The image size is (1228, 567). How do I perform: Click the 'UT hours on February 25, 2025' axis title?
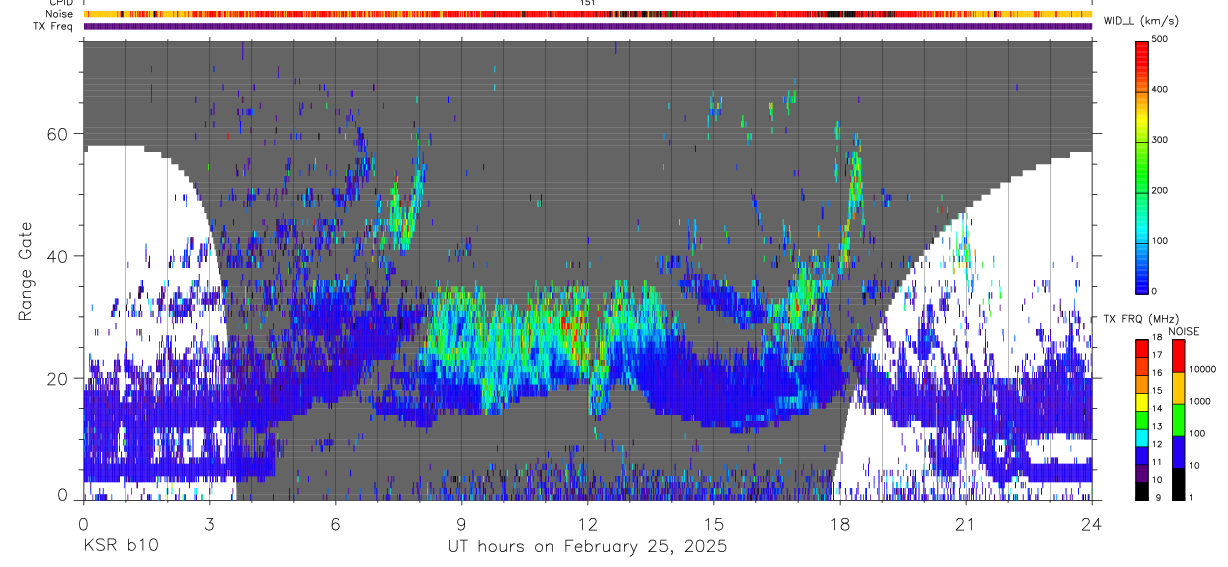pyautogui.click(x=587, y=547)
